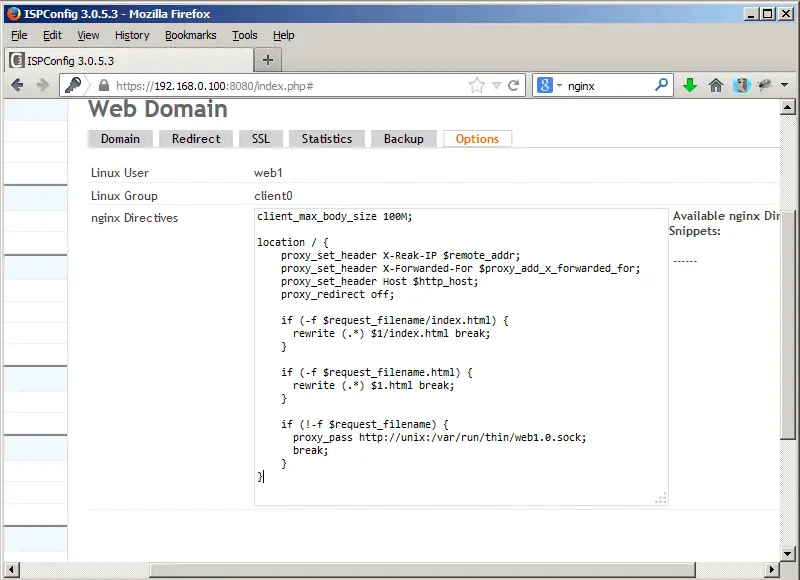The width and height of the screenshot is (800, 580).
Task: Switch to the Statistics tab
Action: 327,139
